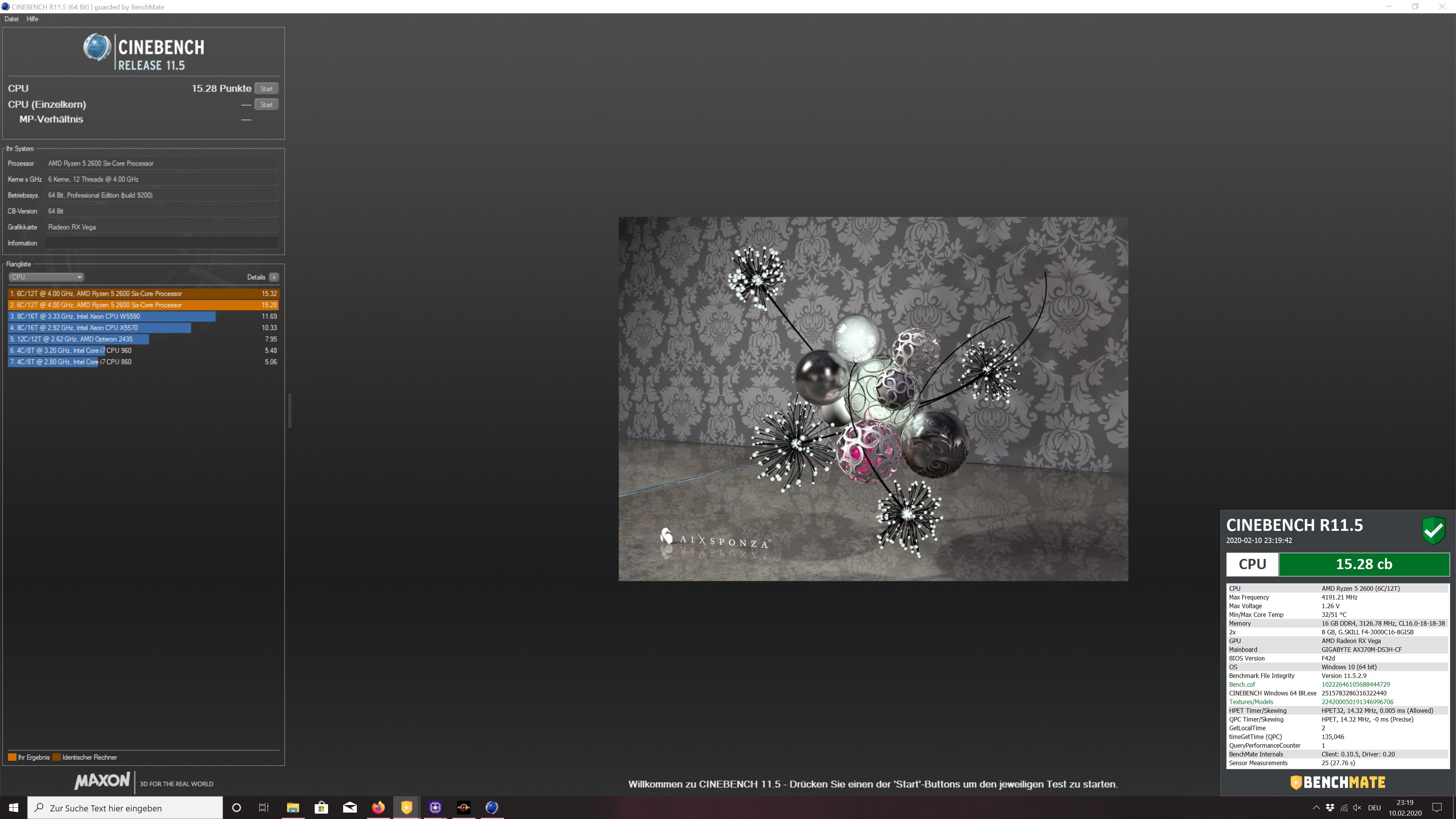Click the Information input field
Viewport: 1456px width, 819px height.
(x=162, y=243)
